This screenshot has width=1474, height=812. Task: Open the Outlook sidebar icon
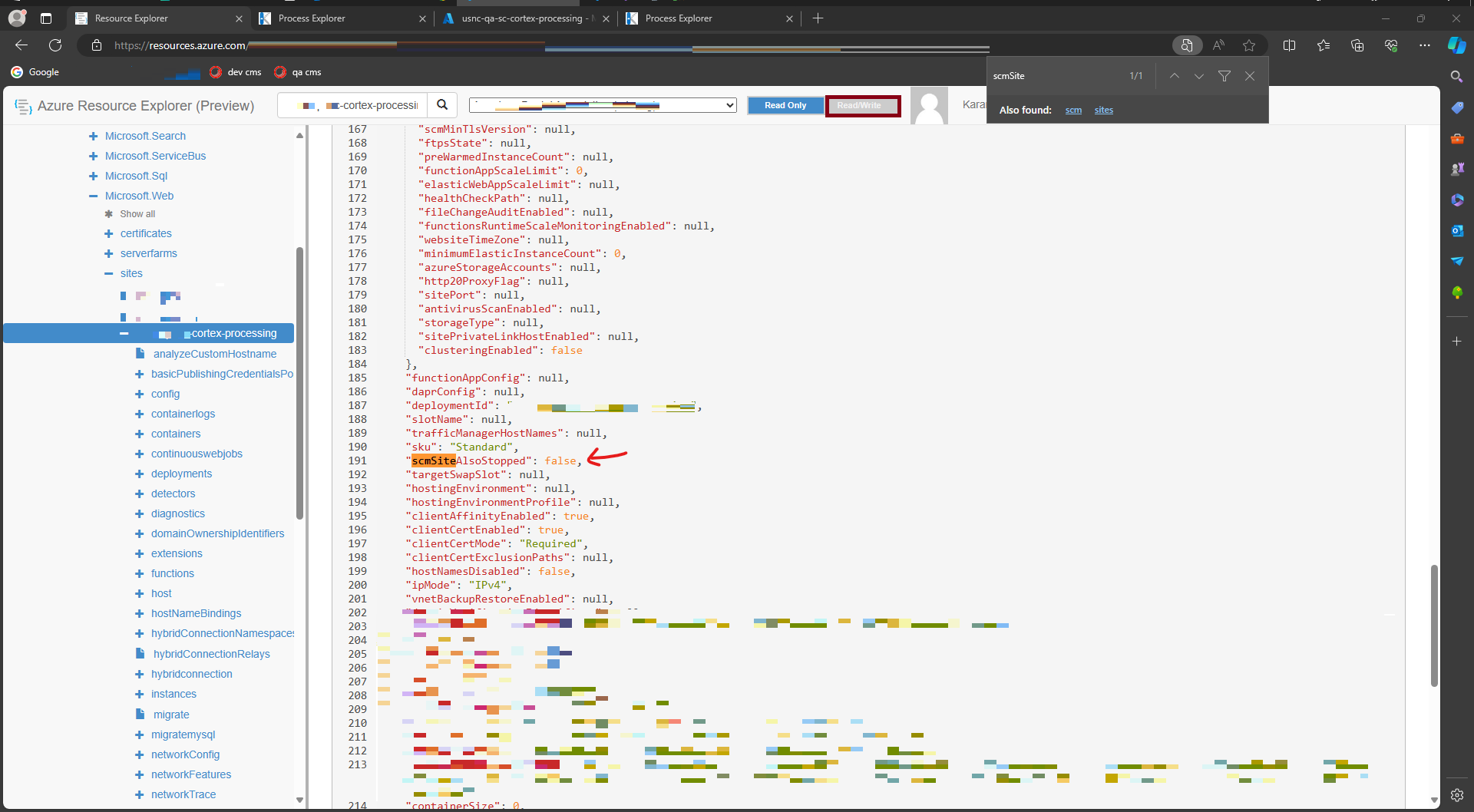[1457, 230]
